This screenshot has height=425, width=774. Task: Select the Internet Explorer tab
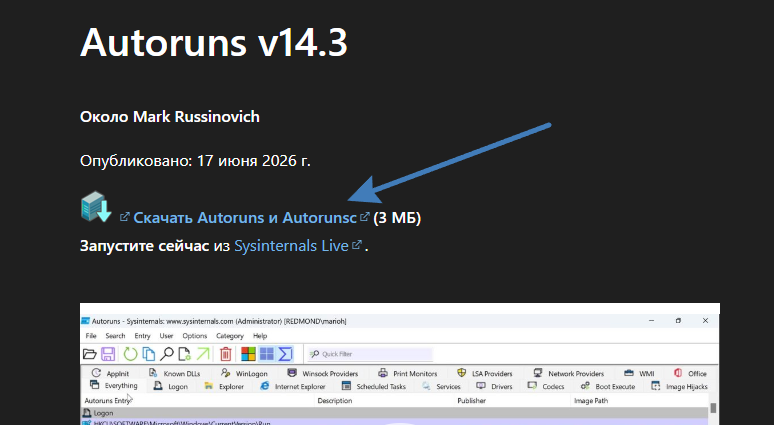pyautogui.click(x=293, y=386)
